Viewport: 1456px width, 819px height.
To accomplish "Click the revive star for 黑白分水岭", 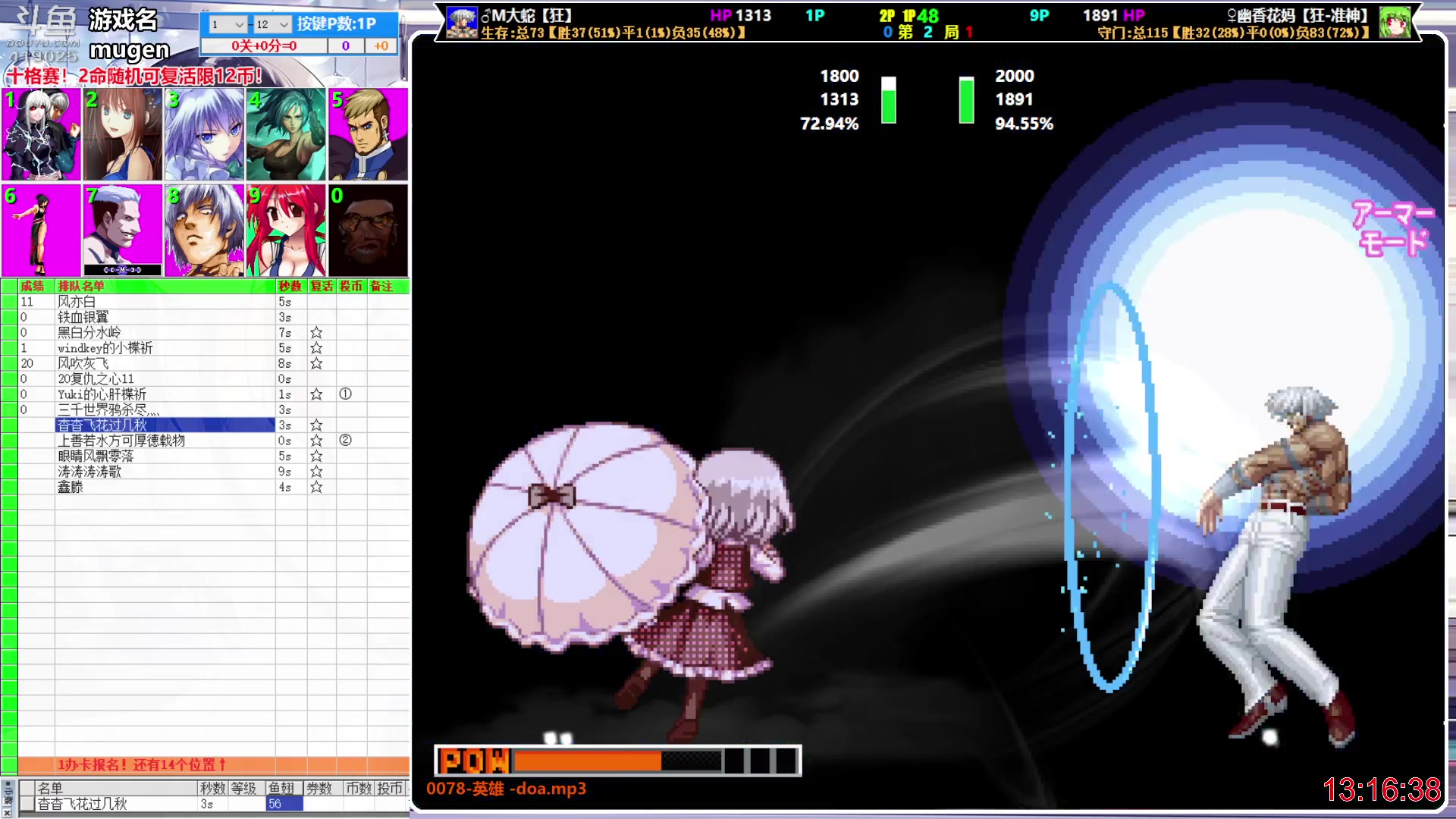I will click(316, 333).
